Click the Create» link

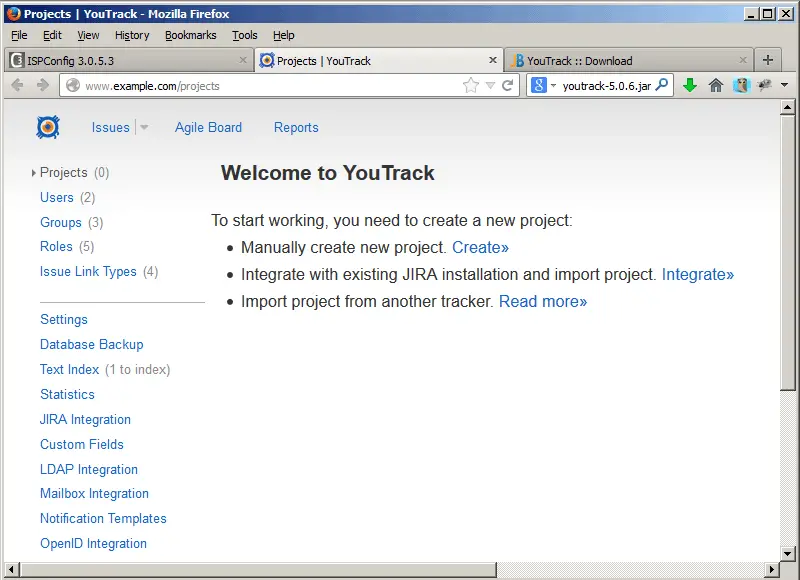coord(481,247)
